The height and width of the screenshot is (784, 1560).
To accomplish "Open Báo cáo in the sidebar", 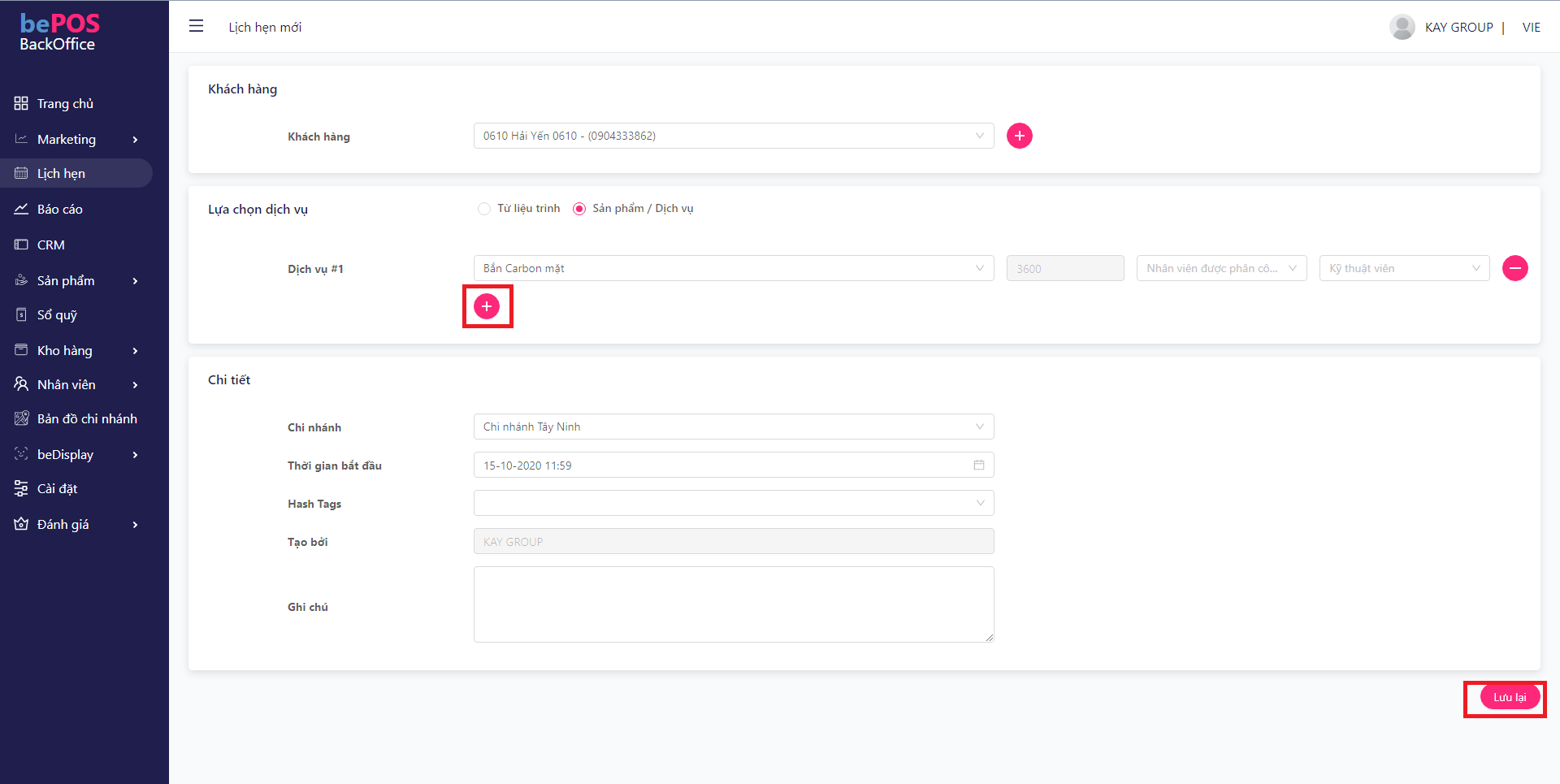I will tap(59, 209).
